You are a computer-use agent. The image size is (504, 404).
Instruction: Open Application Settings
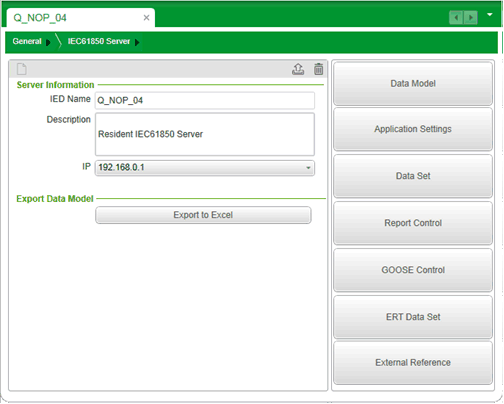413,129
